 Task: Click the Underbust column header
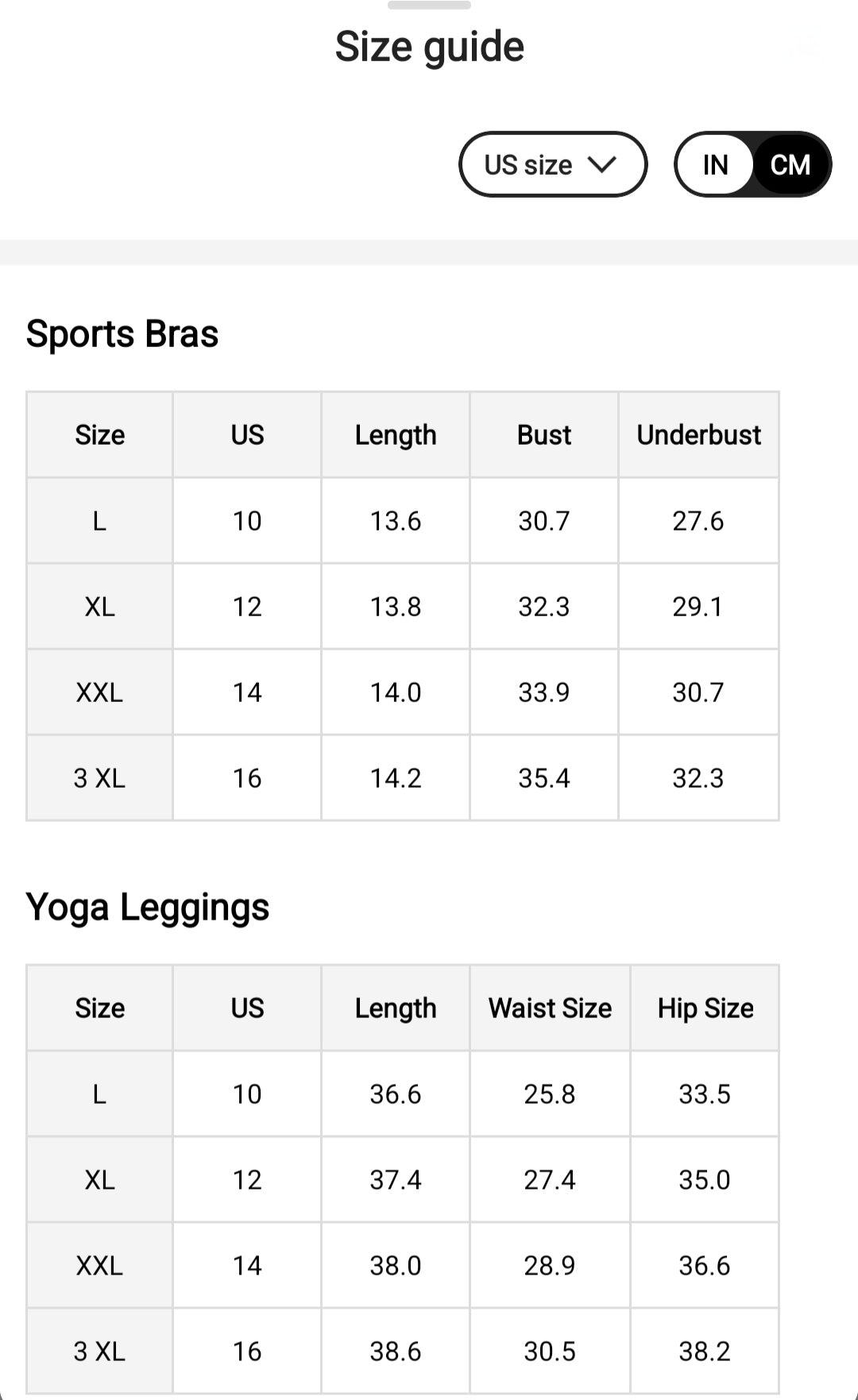pos(698,435)
